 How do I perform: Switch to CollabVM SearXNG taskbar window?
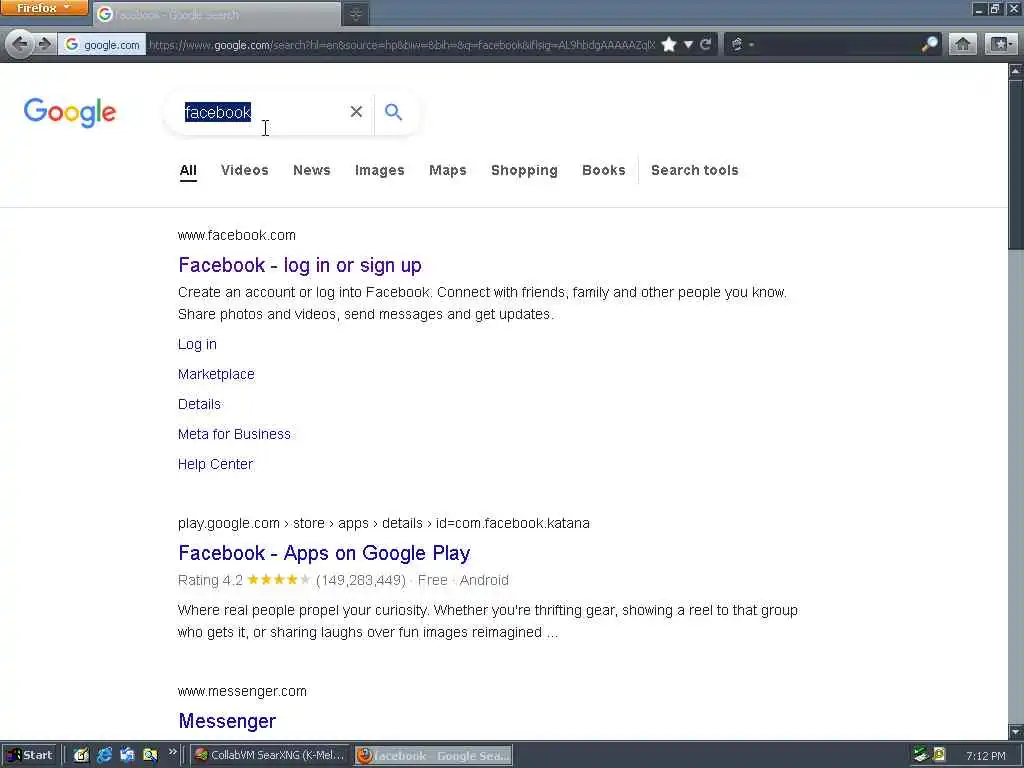[x=270, y=756]
